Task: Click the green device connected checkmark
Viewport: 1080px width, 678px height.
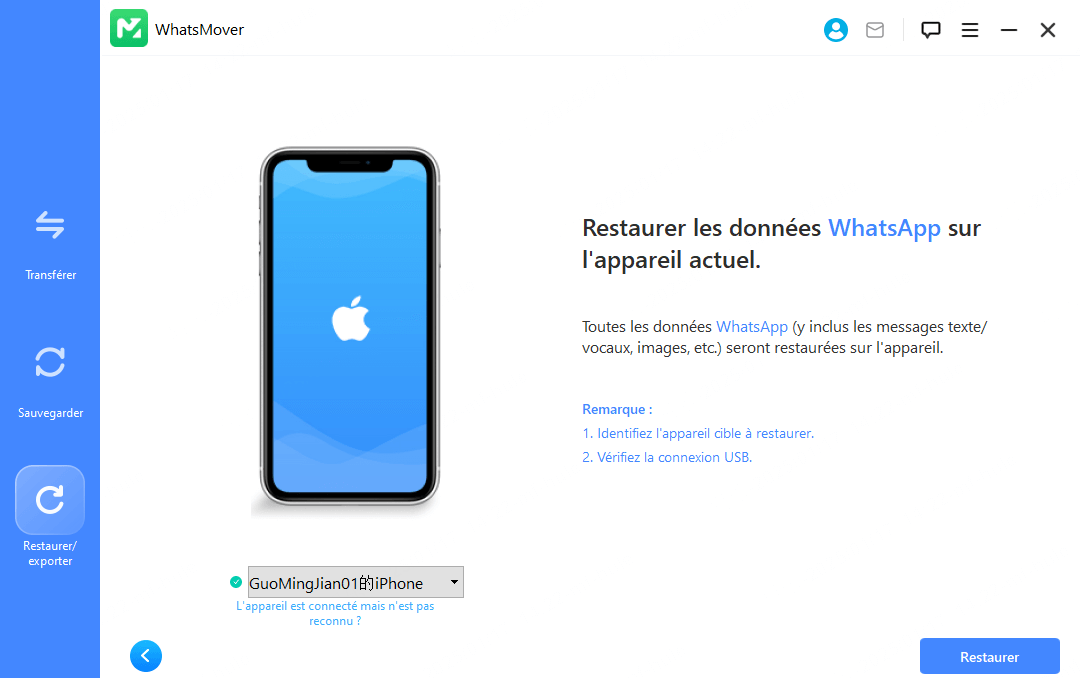Action: point(236,582)
